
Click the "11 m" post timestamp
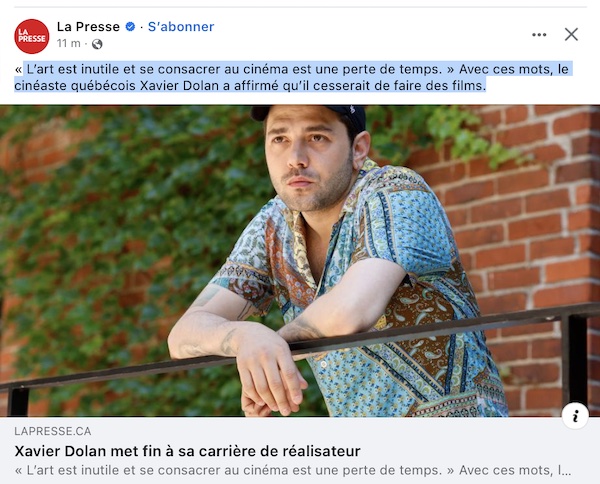[x=68, y=44]
